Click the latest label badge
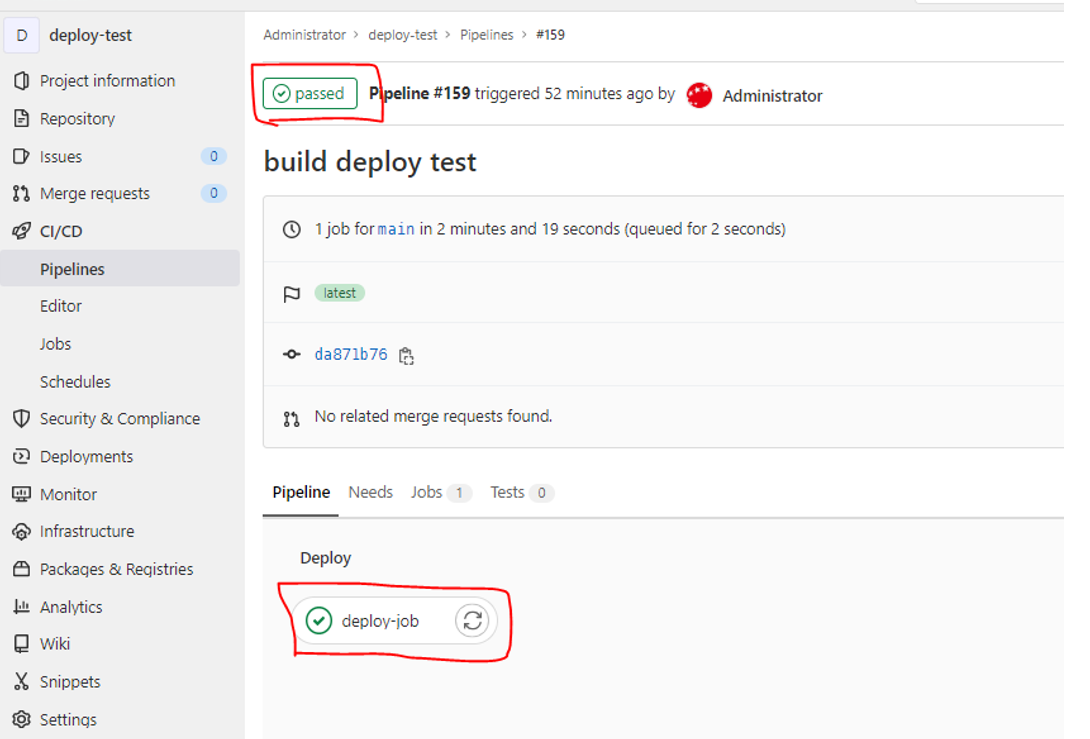Screen dimensions: 1090x739 pos(339,293)
